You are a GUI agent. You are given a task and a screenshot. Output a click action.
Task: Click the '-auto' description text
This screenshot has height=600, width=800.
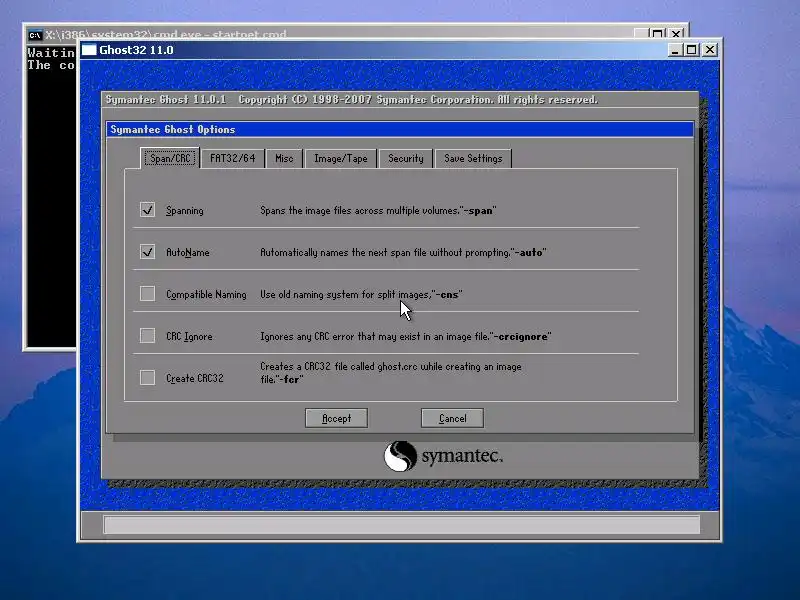403,252
